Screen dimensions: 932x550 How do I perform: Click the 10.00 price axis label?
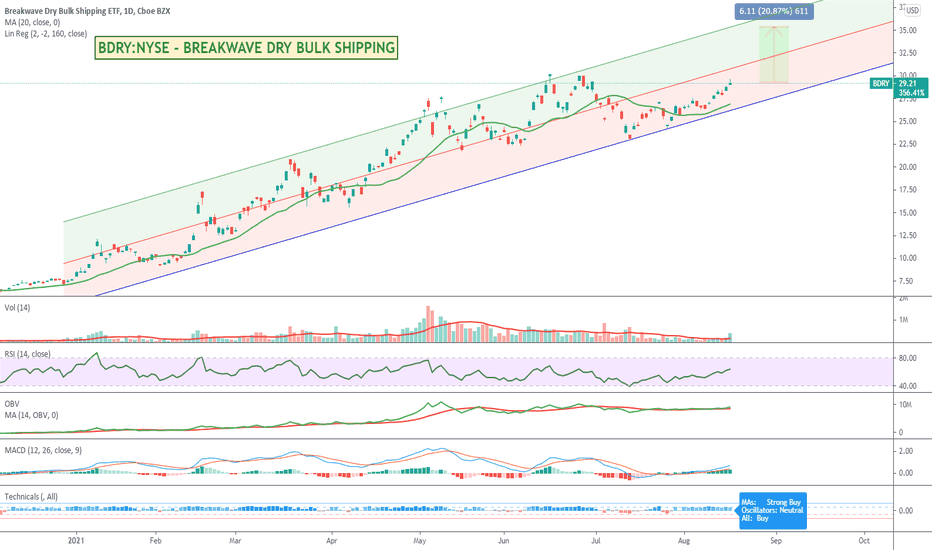[908, 258]
